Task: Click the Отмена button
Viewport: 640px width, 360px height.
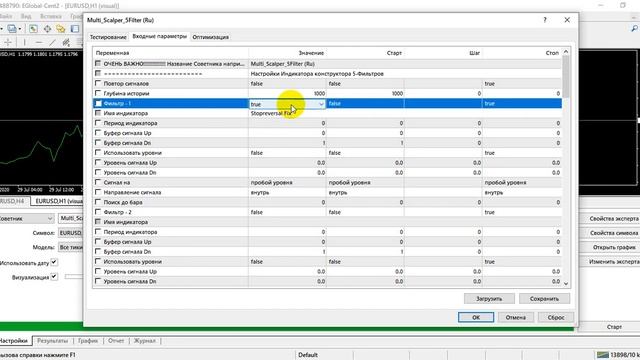Action: coord(516,317)
